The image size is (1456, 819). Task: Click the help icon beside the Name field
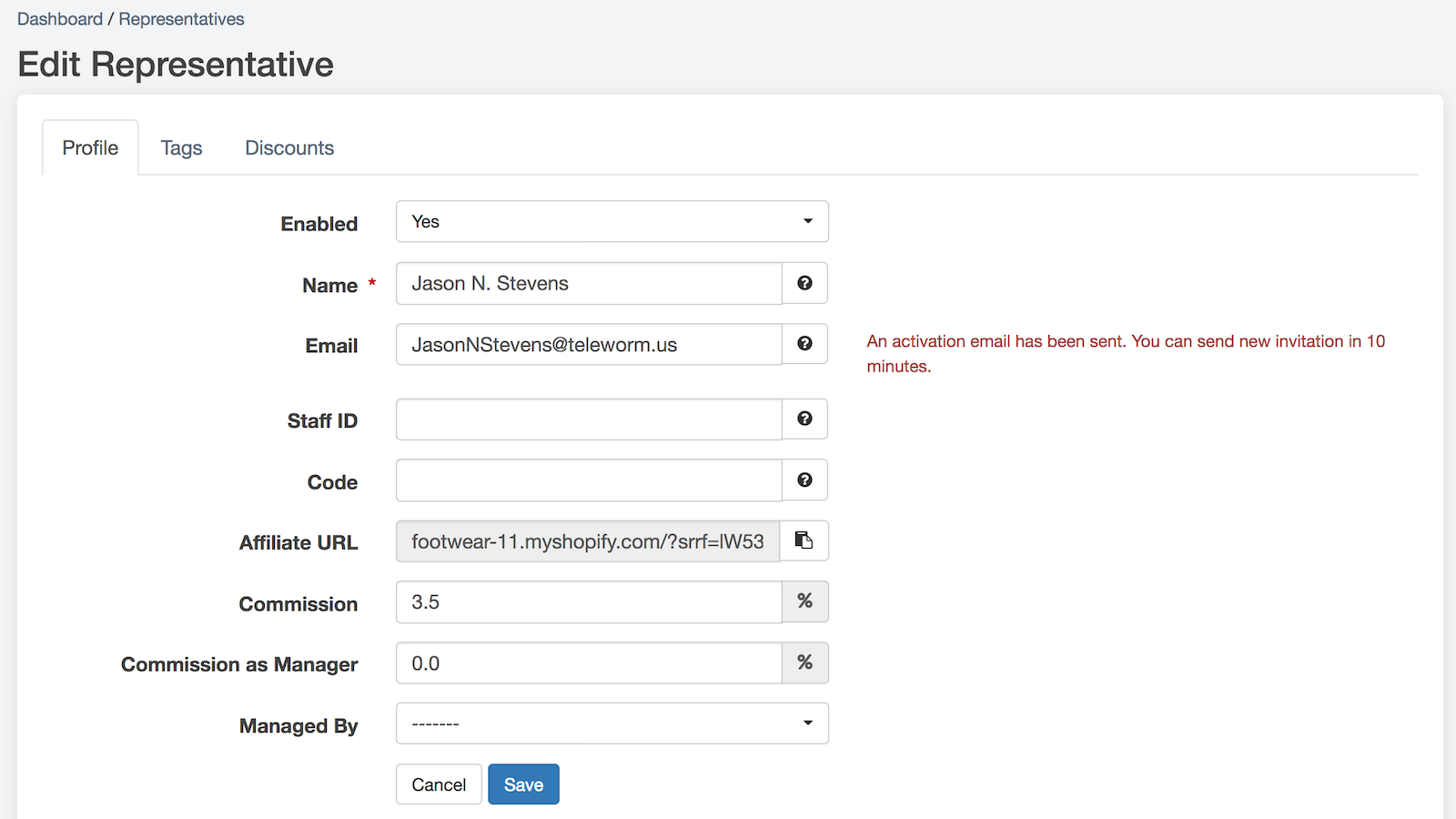pos(804,283)
